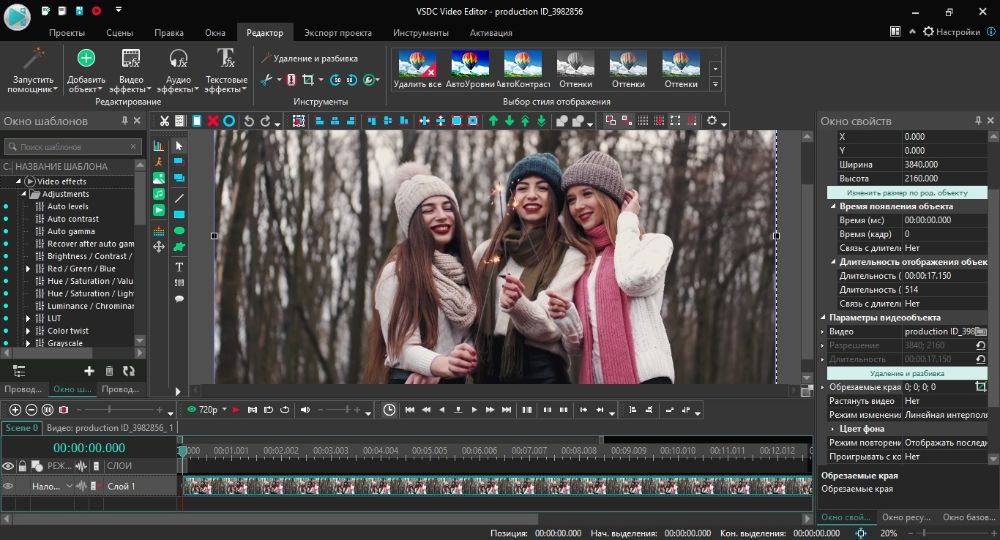Choose the green ellipse shape tool

[179, 230]
